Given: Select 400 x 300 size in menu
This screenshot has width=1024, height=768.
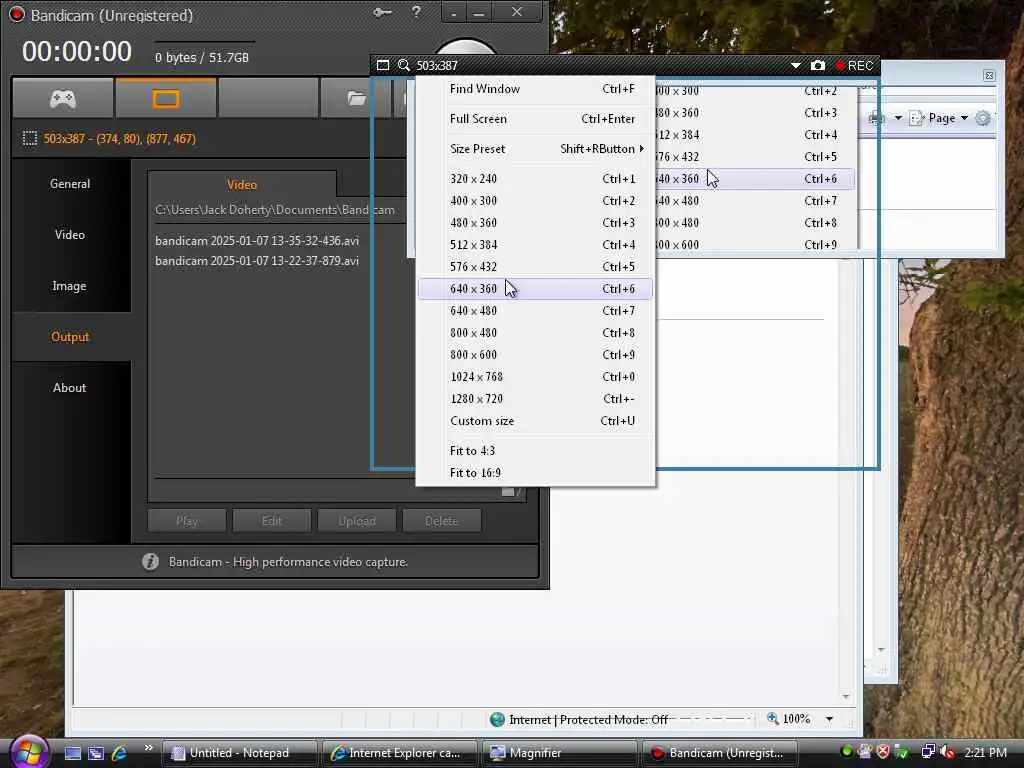Looking at the screenshot, I should pyautogui.click(x=535, y=201).
